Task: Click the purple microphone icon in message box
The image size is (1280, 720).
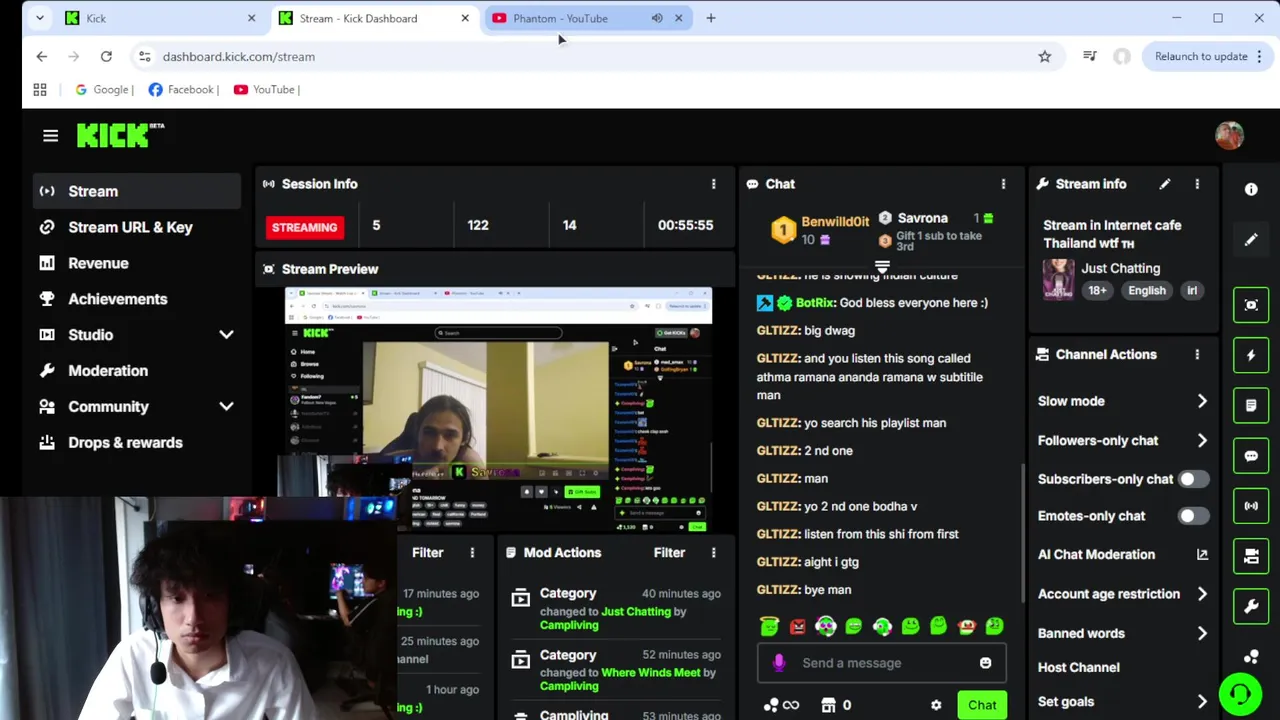Action: 779,663
